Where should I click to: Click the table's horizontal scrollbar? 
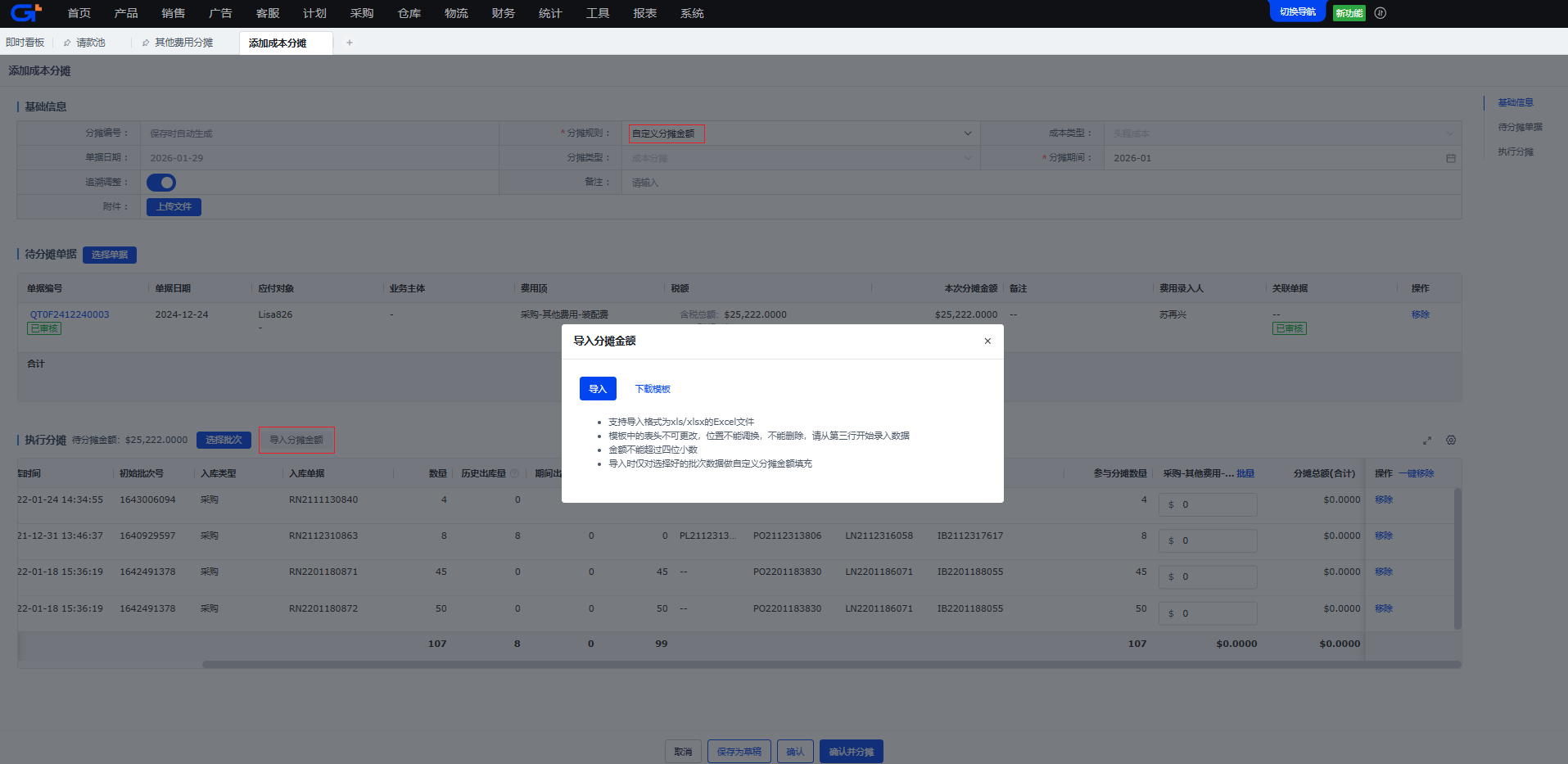(831, 665)
